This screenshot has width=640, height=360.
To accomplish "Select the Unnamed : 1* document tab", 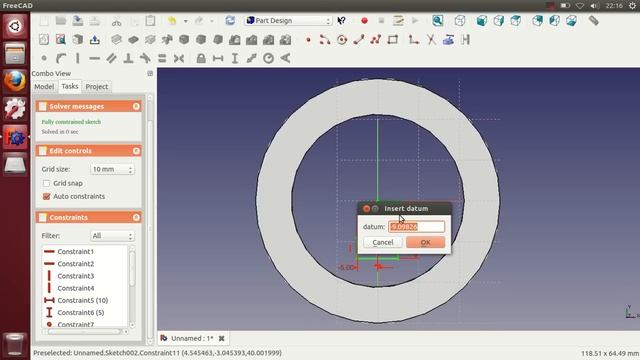I will pyautogui.click(x=192, y=338).
